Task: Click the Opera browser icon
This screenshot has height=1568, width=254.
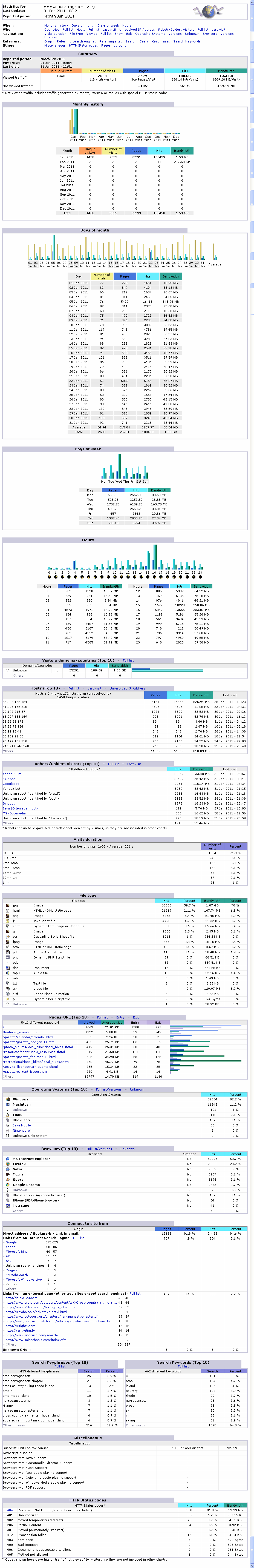Action: [7, 1180]
